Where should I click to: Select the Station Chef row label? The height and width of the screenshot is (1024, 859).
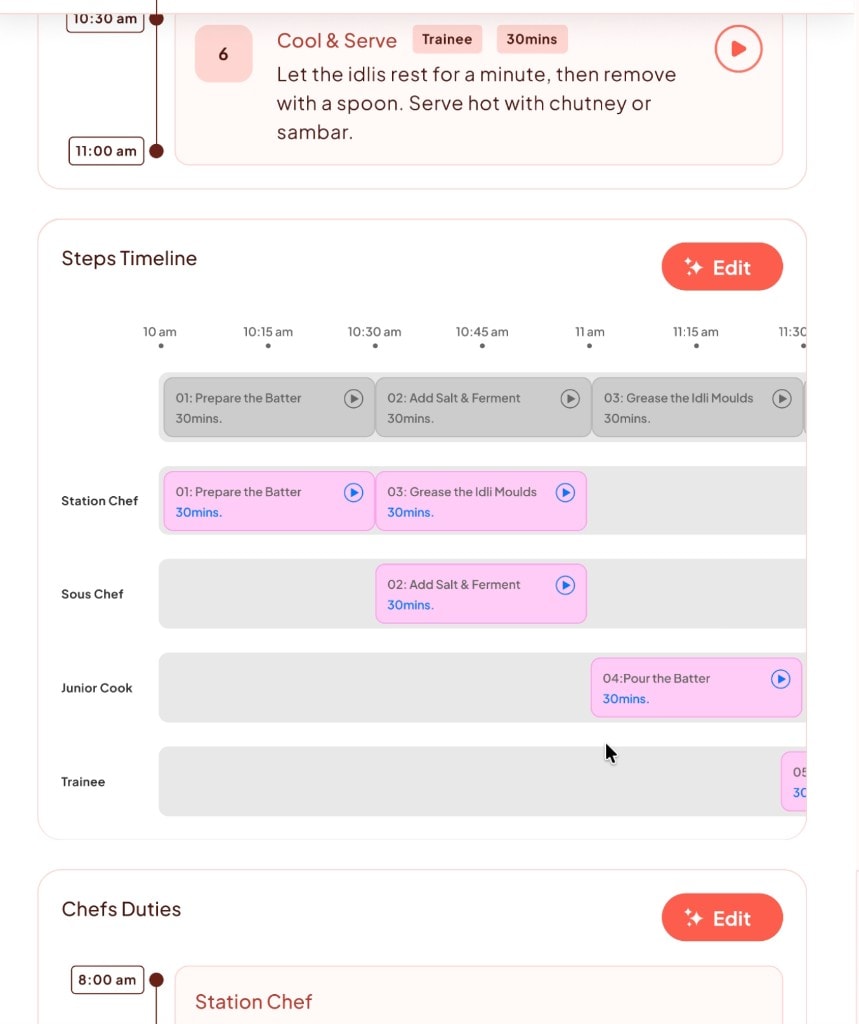coord(99,501)
